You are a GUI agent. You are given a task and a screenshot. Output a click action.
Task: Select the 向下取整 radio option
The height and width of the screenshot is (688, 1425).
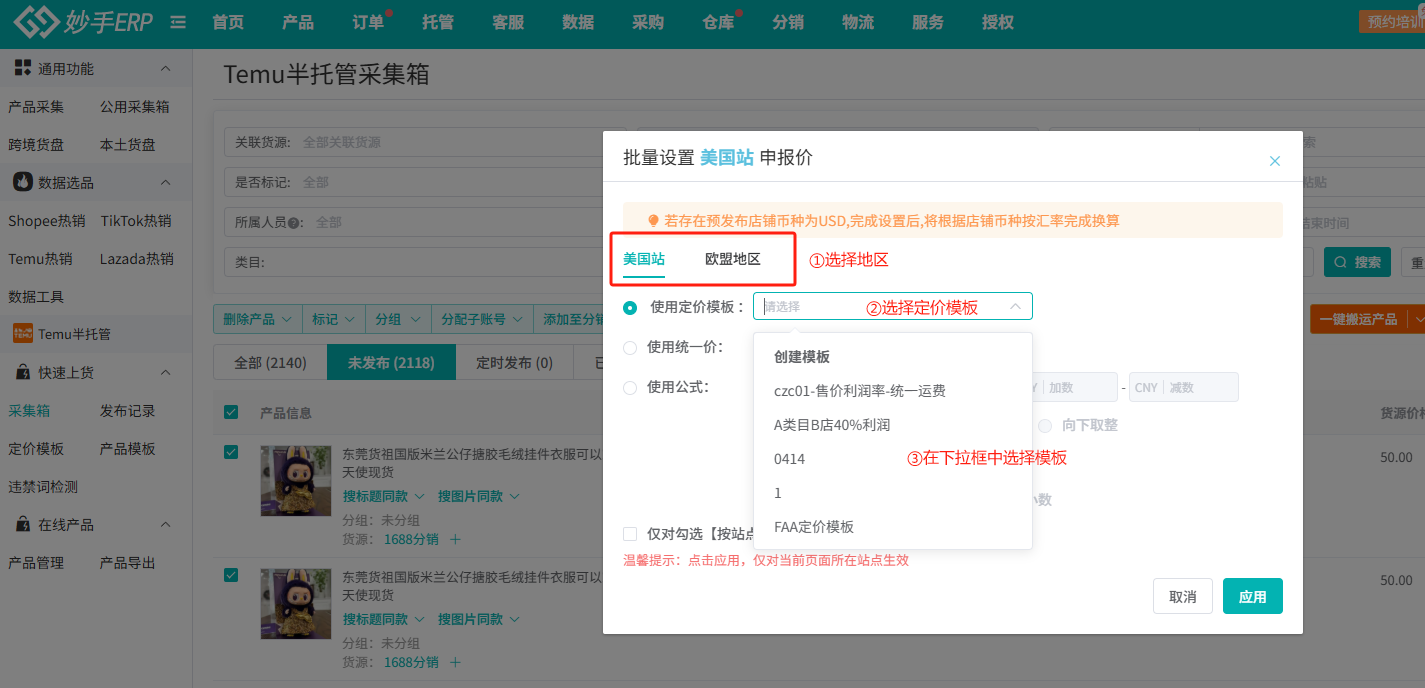pyautogui.click(x=1046, y=425)
